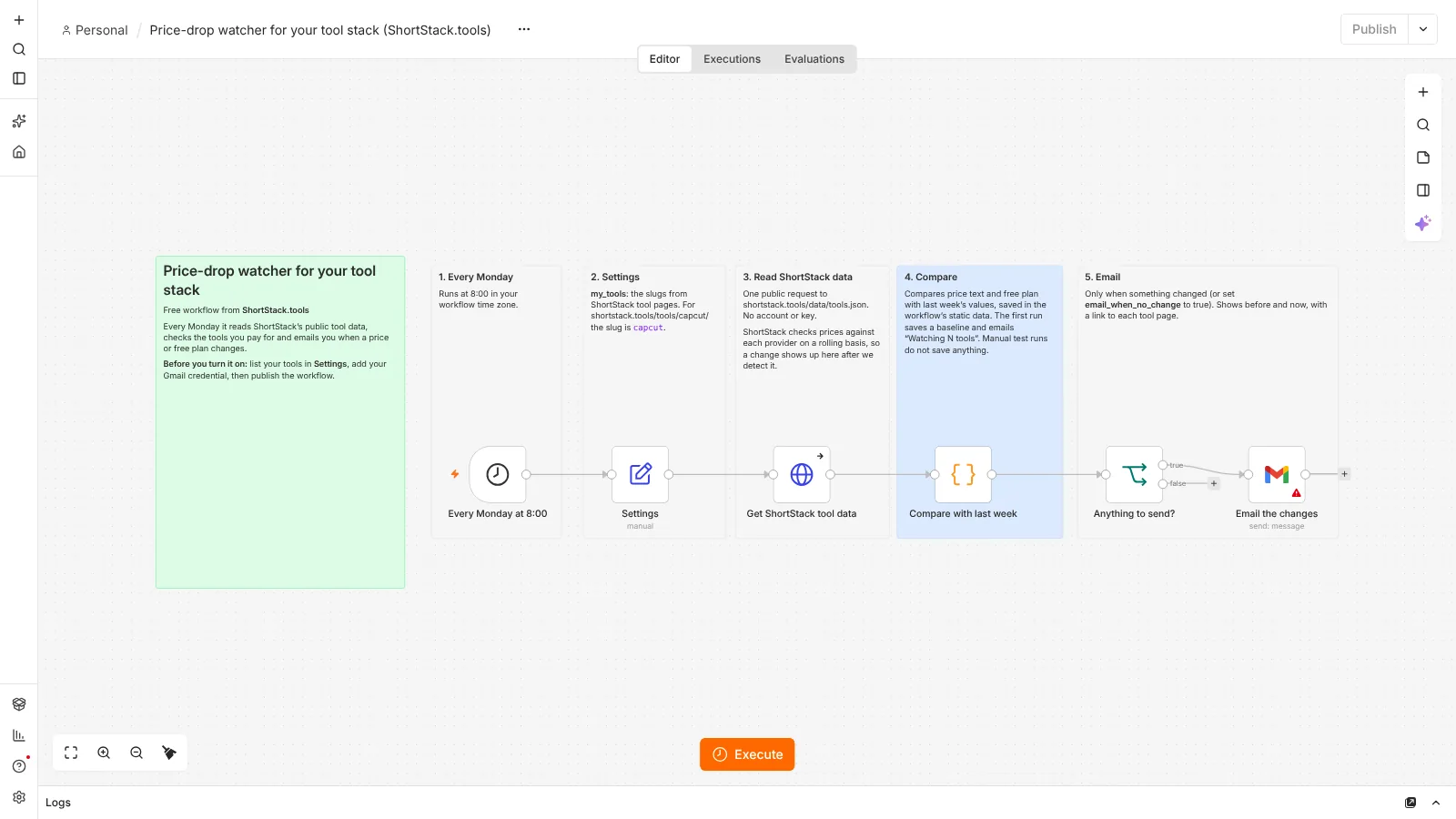Search nodes using canvas magnifier icon
This screenshot has width=1456, height=819.
[x=1423, y=125]
